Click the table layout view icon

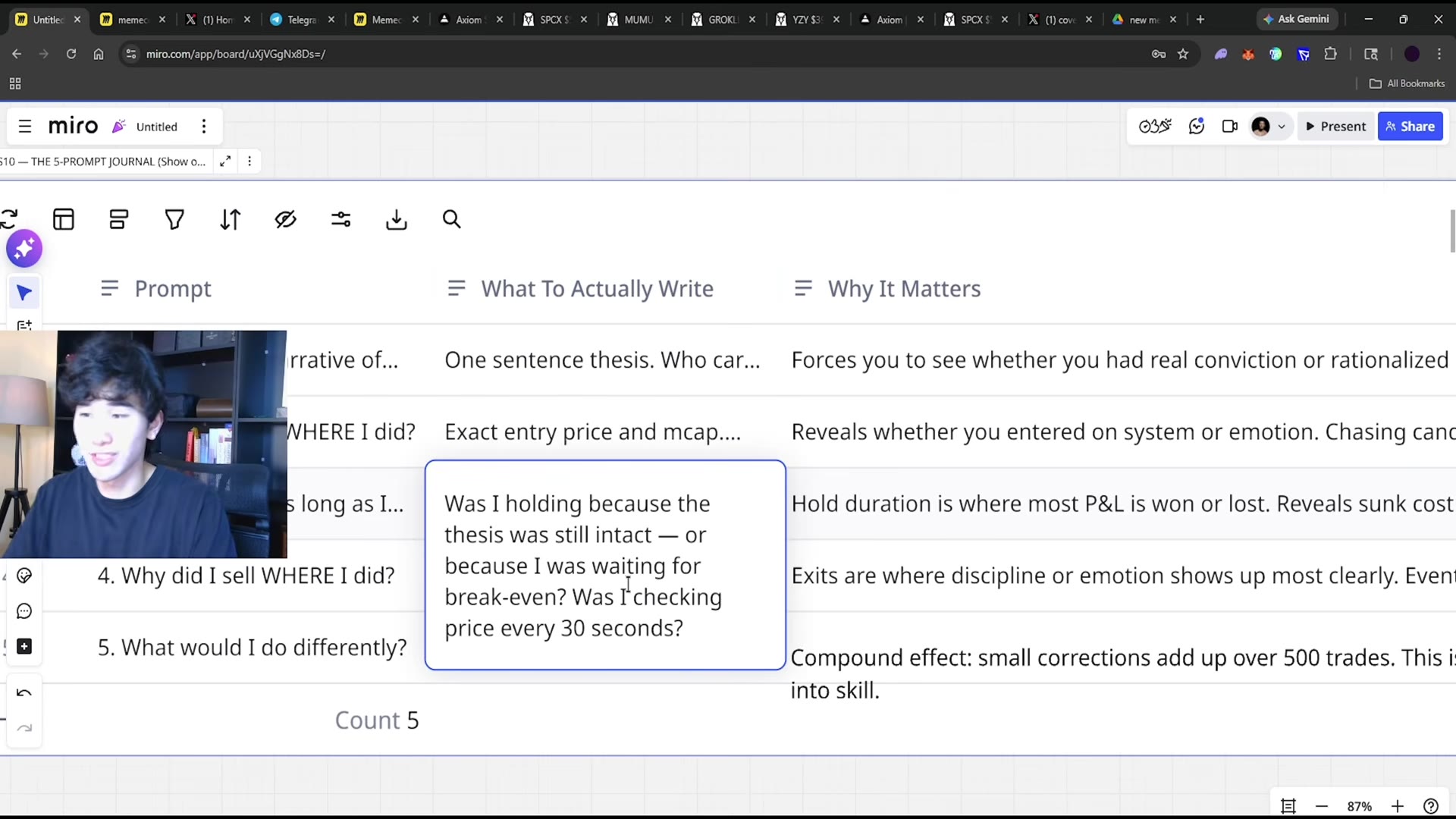point(64,220)
